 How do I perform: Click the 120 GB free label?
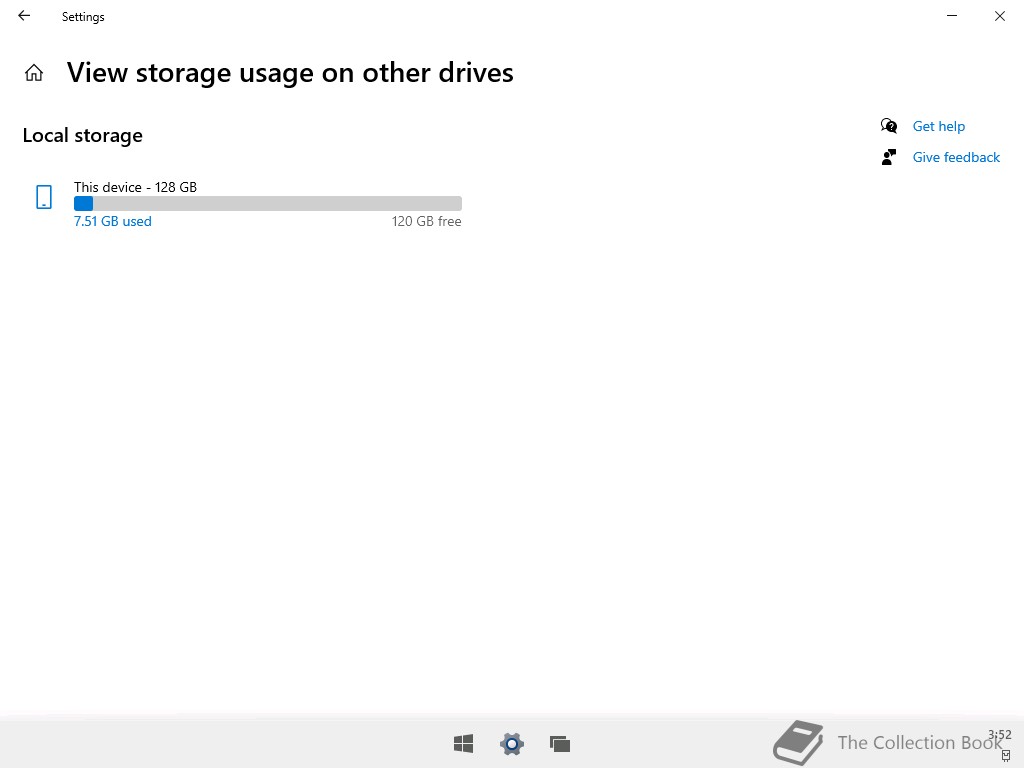click(x=426, y=221)
